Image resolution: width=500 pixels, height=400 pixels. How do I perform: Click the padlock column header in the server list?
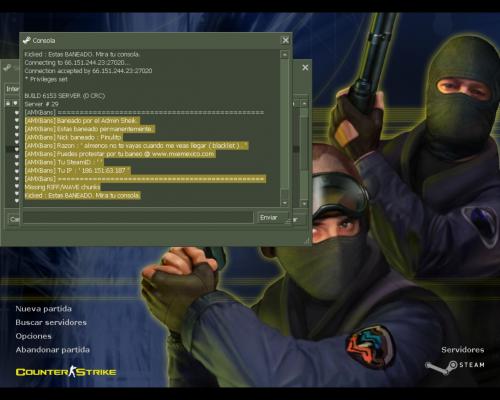(x=8, y=103)
